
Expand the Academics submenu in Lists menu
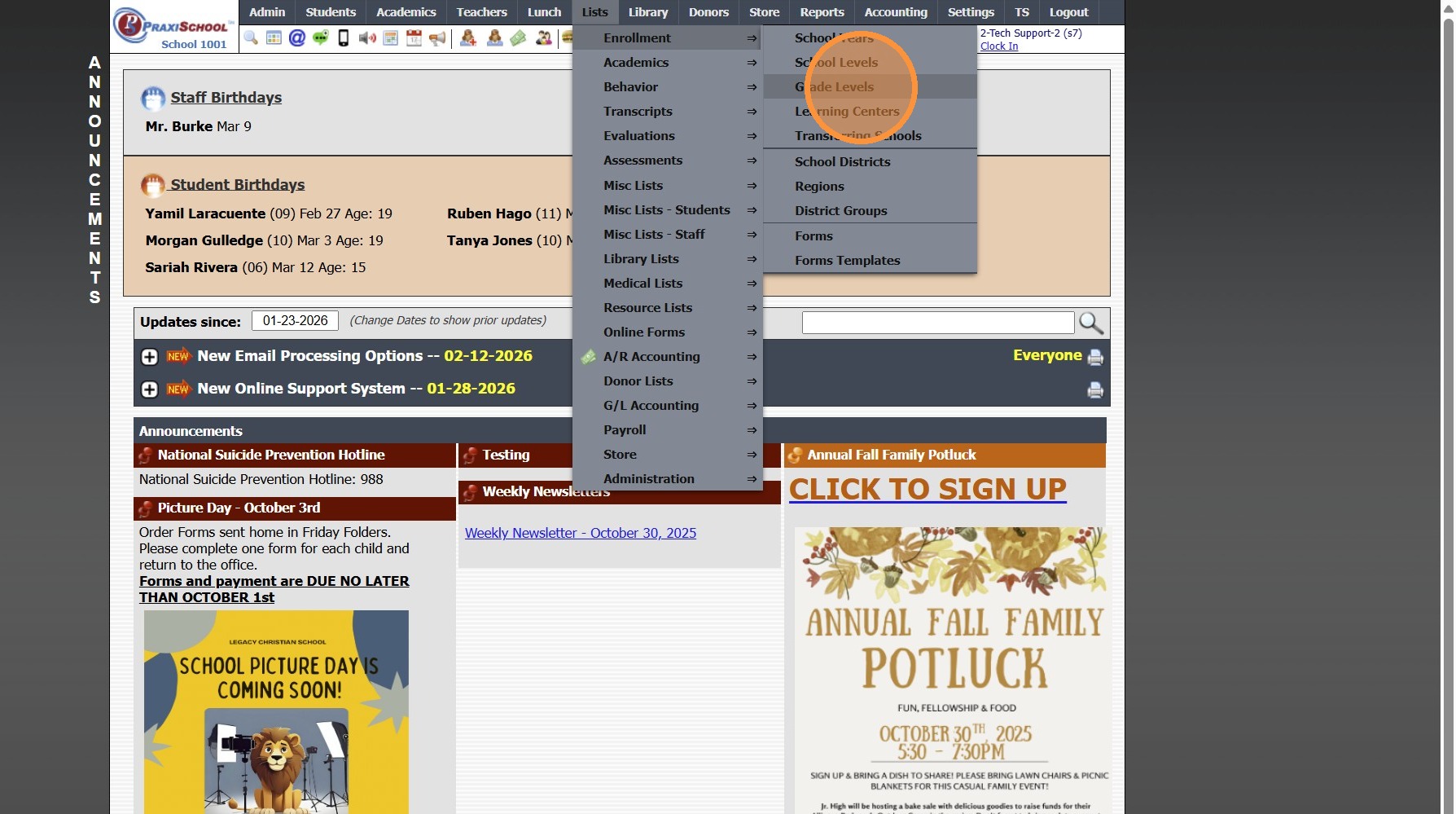[668, 63]
